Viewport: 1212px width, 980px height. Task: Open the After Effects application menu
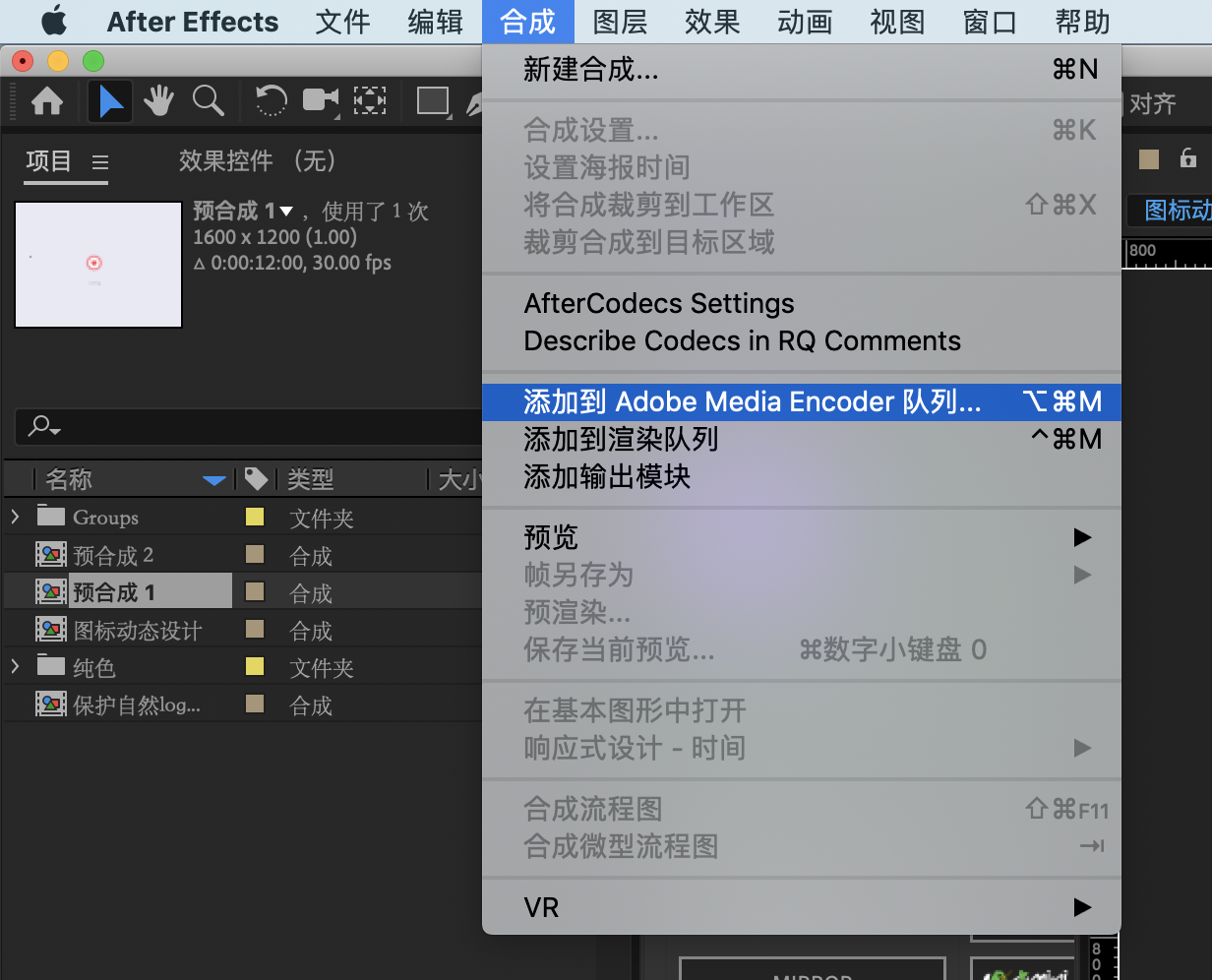point(193,22)
